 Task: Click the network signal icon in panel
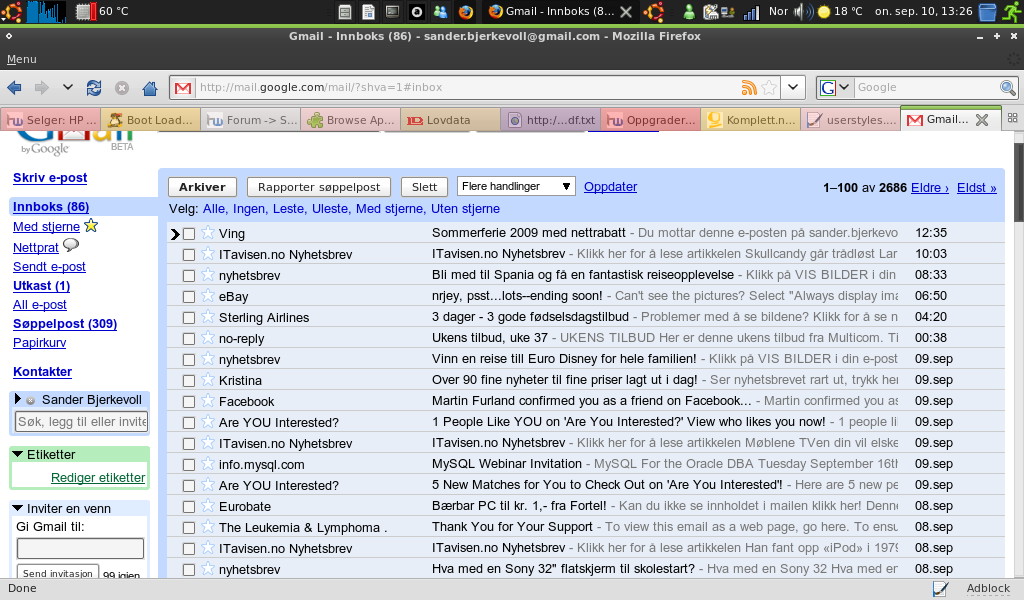click(x=752, y=11)
